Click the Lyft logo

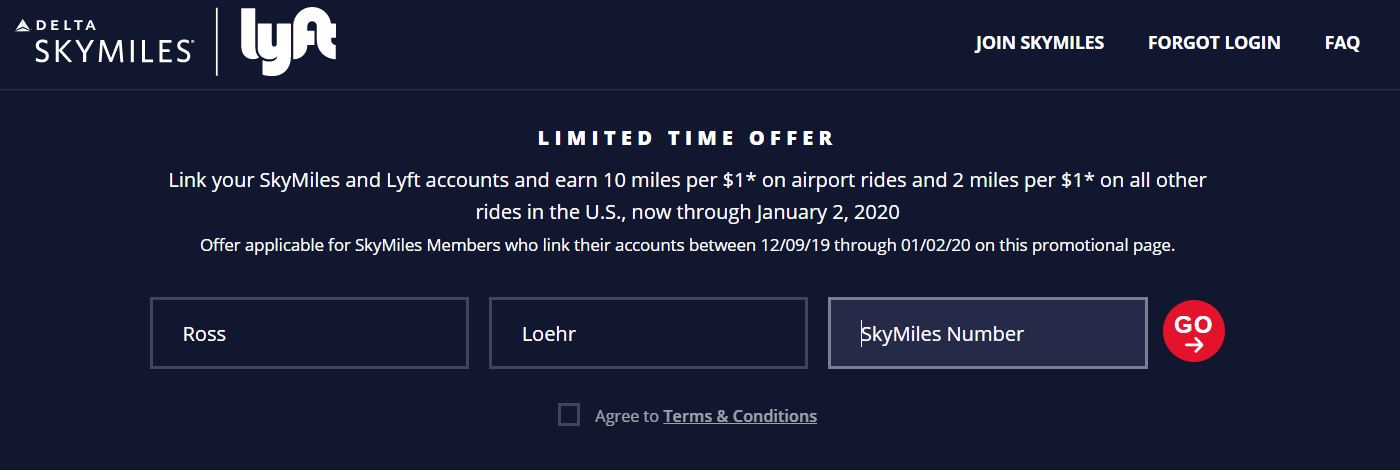click(288, 42)
